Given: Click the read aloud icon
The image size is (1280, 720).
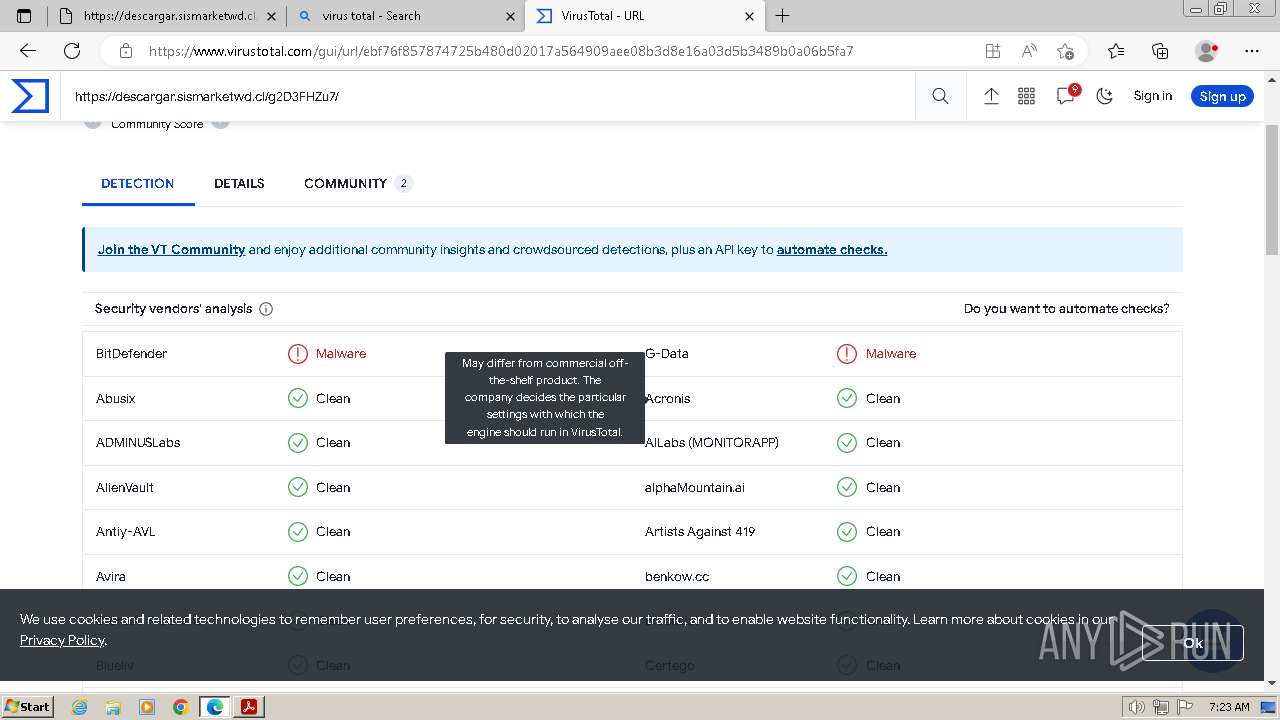Looking at the screenshot, I should [1029, 51].
